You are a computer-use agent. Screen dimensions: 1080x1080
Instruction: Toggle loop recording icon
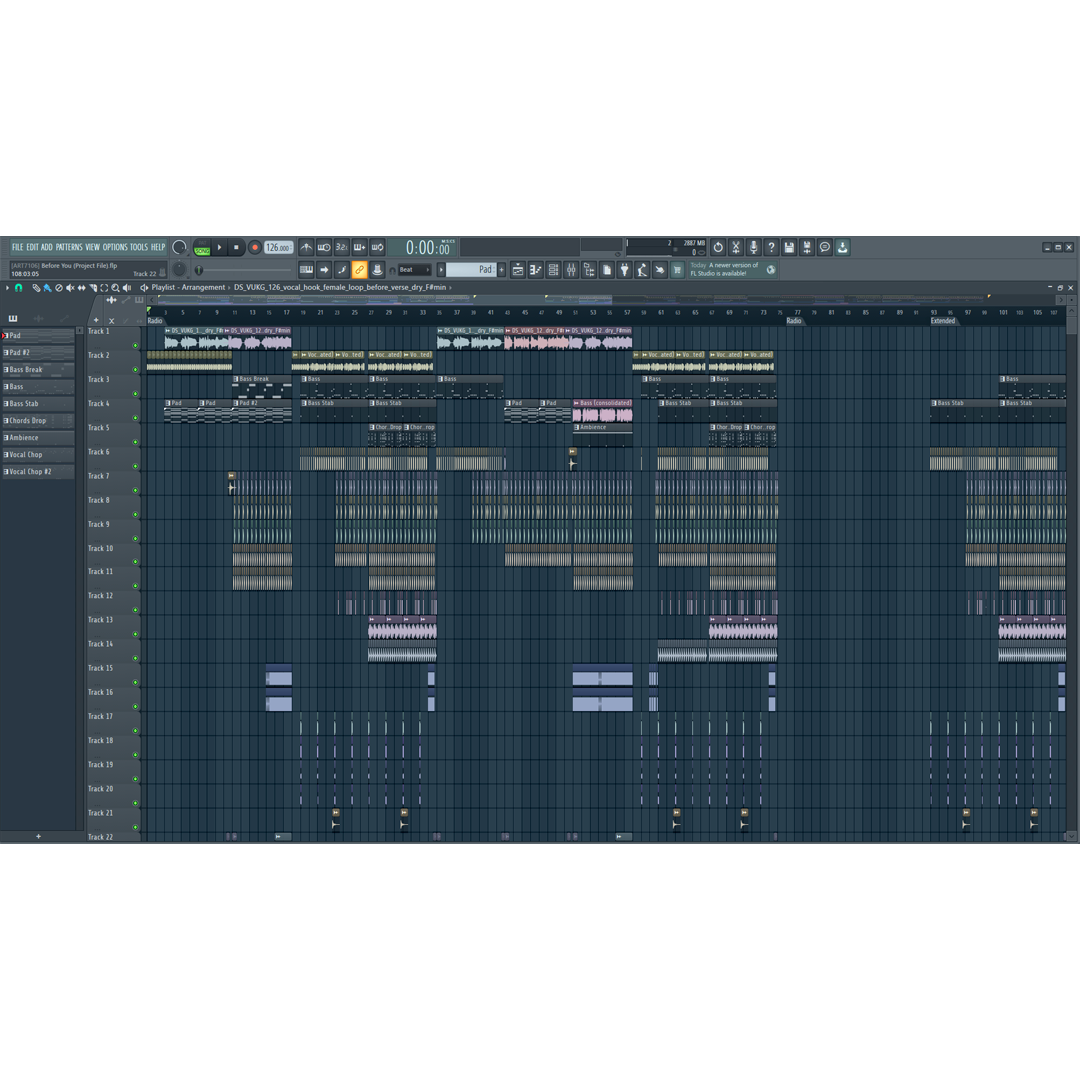[377, 247]
